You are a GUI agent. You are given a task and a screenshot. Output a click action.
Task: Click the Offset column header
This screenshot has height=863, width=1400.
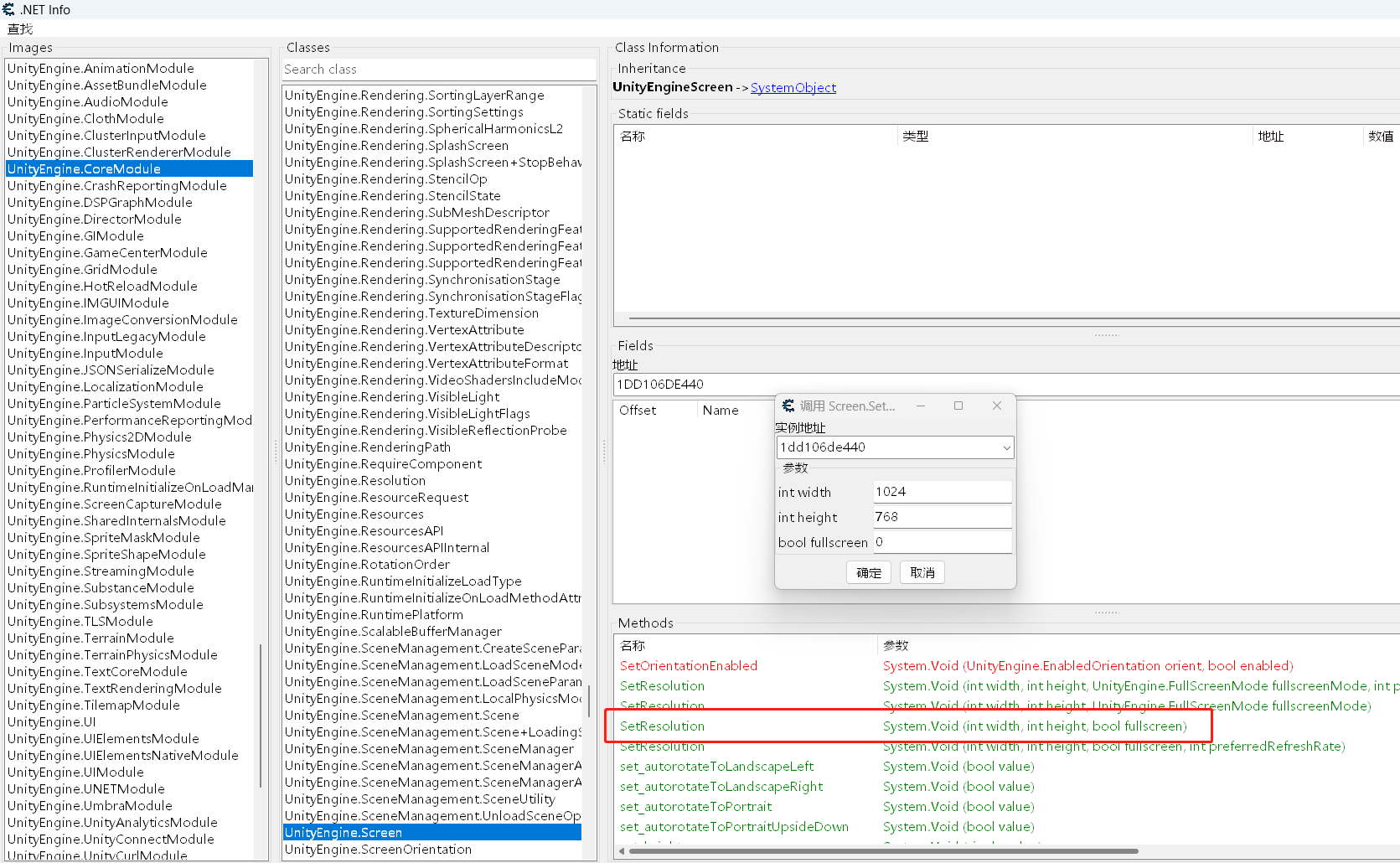pyautogui.click(x=638, y=411)
